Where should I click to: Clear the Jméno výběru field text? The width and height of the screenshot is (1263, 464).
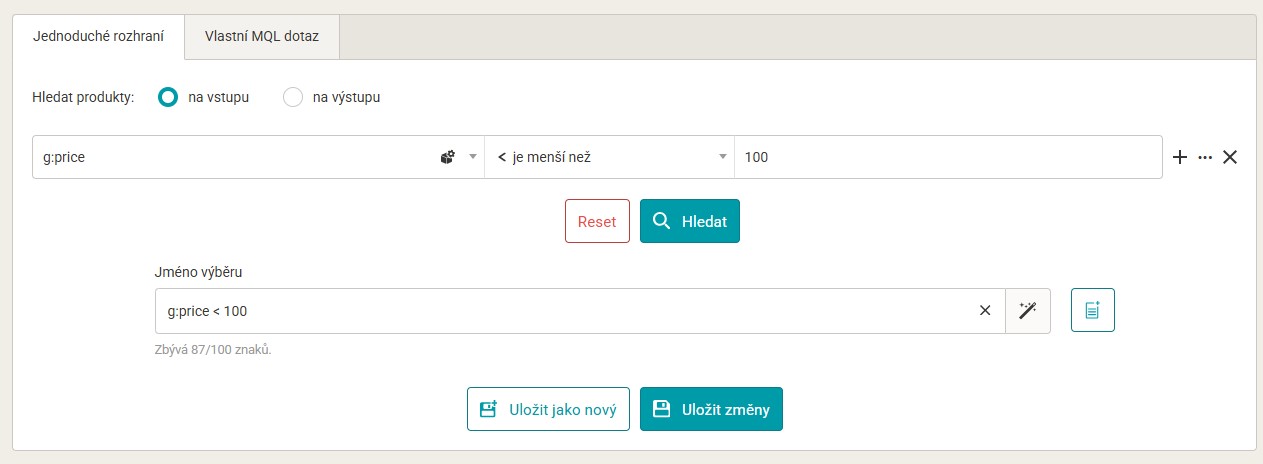(x=985, y=311)
